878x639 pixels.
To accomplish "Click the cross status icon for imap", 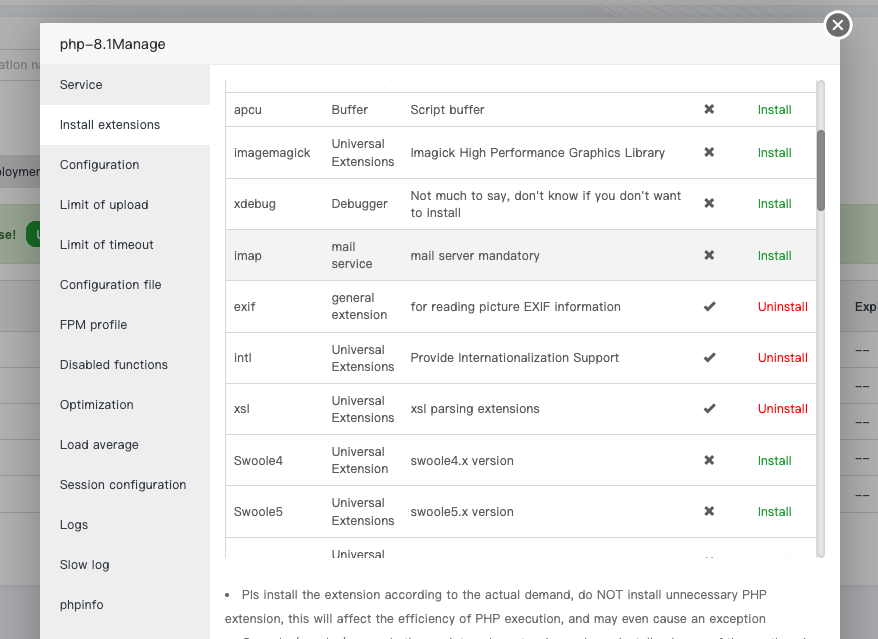I will click(709, 255).
